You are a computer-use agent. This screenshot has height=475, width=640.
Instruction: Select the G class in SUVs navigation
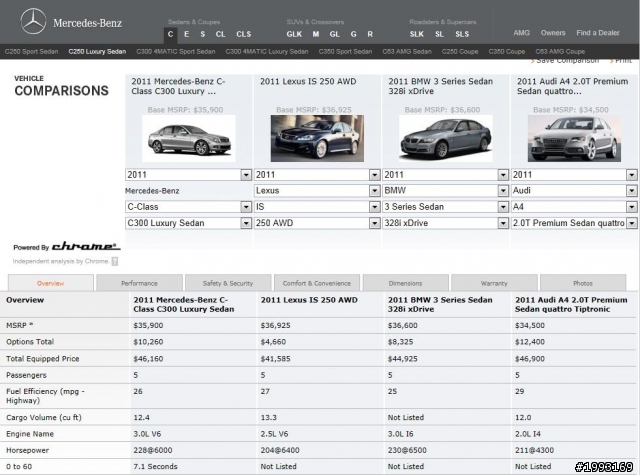tap(353, 34)
